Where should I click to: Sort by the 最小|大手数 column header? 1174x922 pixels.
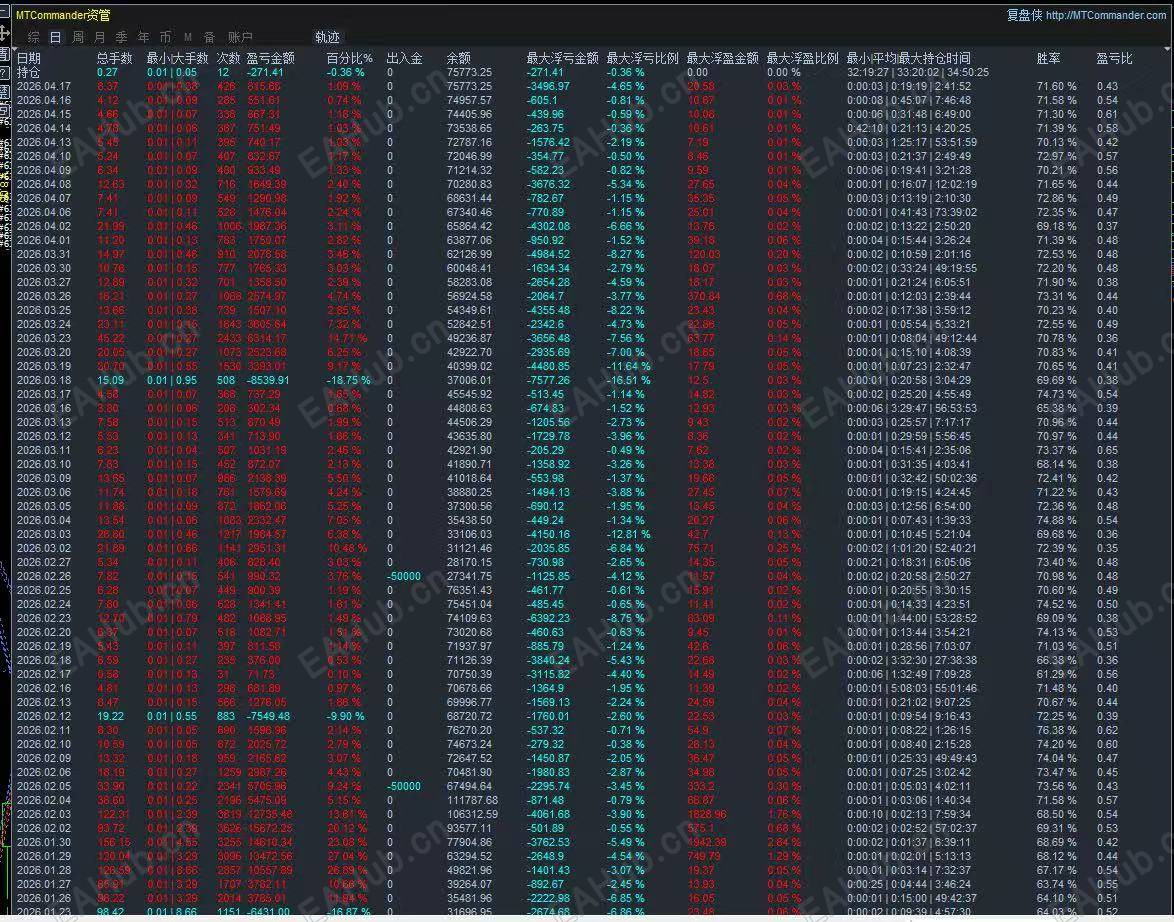point(177,58)
